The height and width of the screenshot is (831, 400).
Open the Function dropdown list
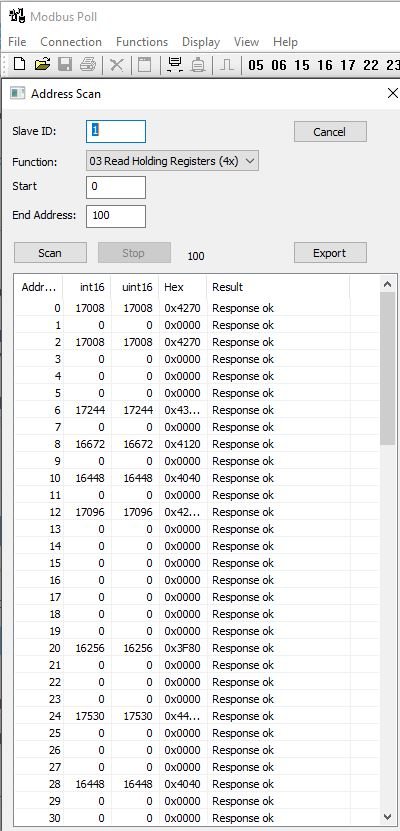click(x=172, y=161)
